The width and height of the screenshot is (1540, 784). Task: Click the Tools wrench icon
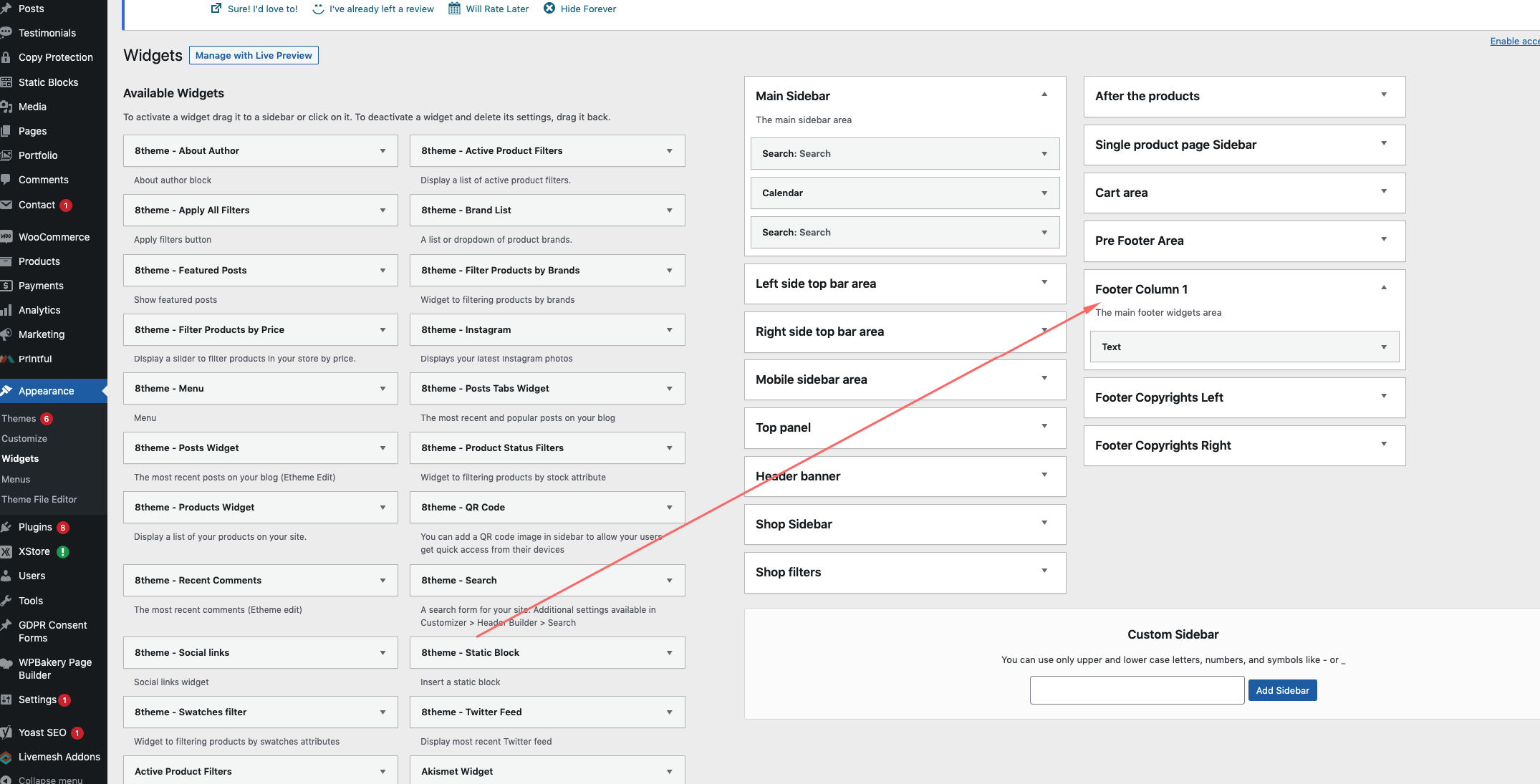(6, 601)
